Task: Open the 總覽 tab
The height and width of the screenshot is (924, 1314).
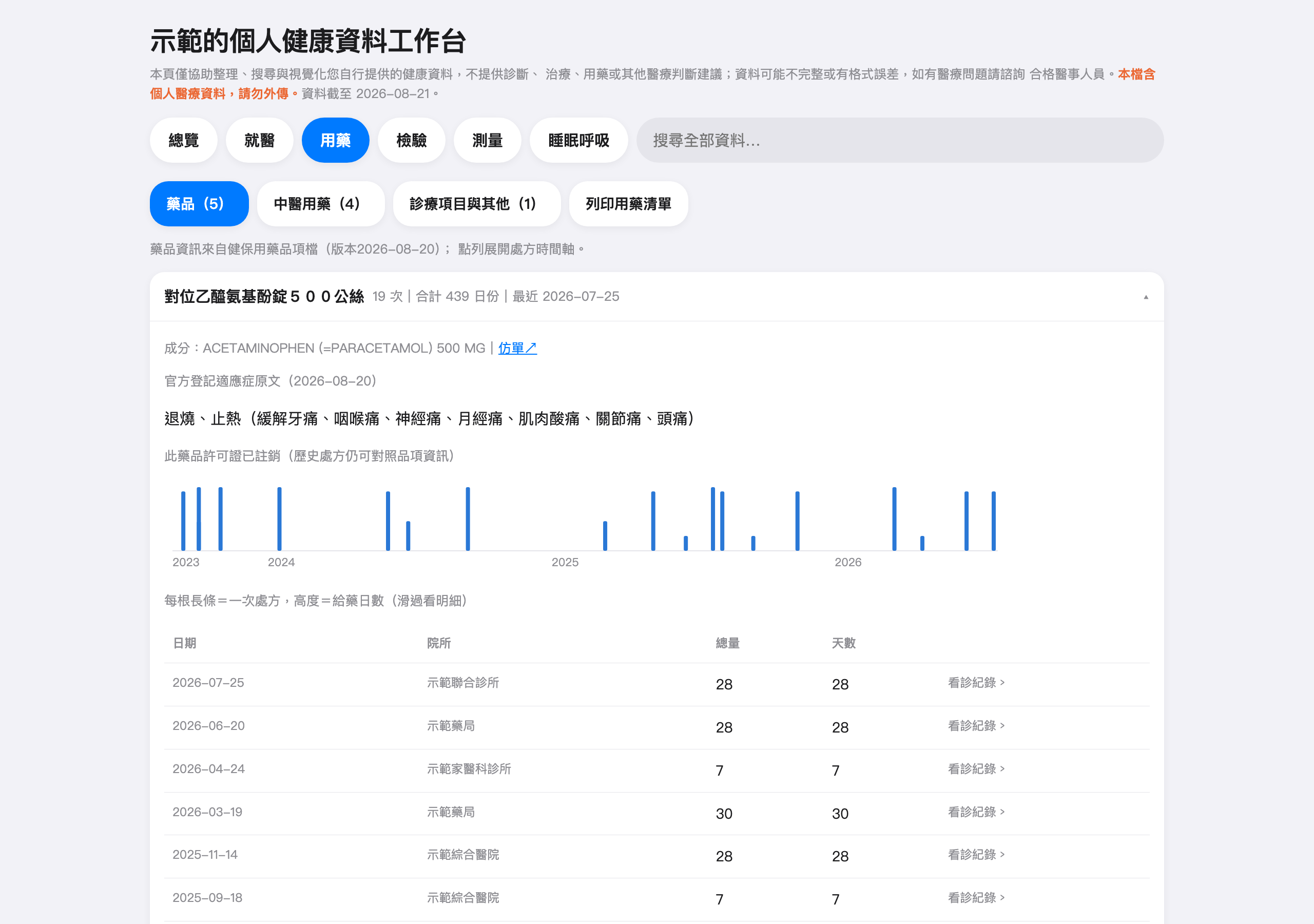Action: point(183,140)
